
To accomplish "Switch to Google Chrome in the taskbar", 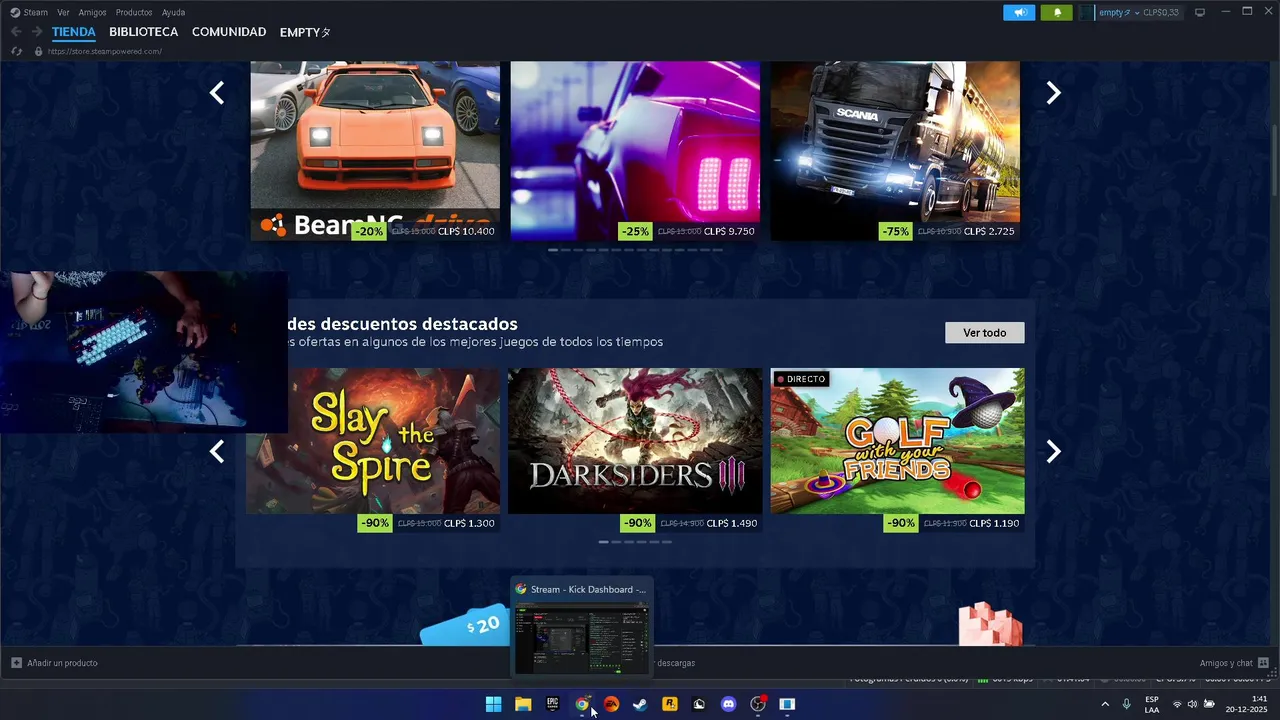I will coord(582,704).
